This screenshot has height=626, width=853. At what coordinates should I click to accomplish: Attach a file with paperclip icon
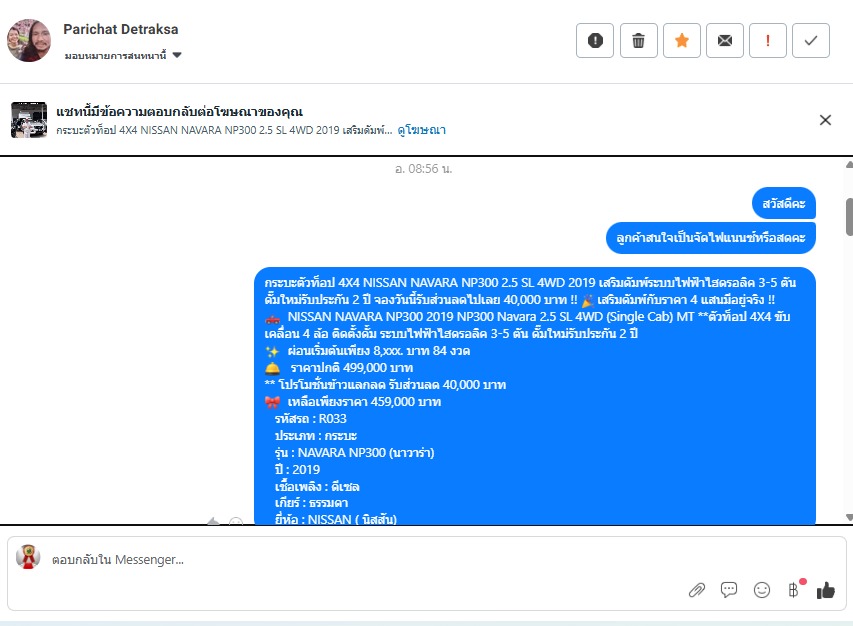[697, 590]
